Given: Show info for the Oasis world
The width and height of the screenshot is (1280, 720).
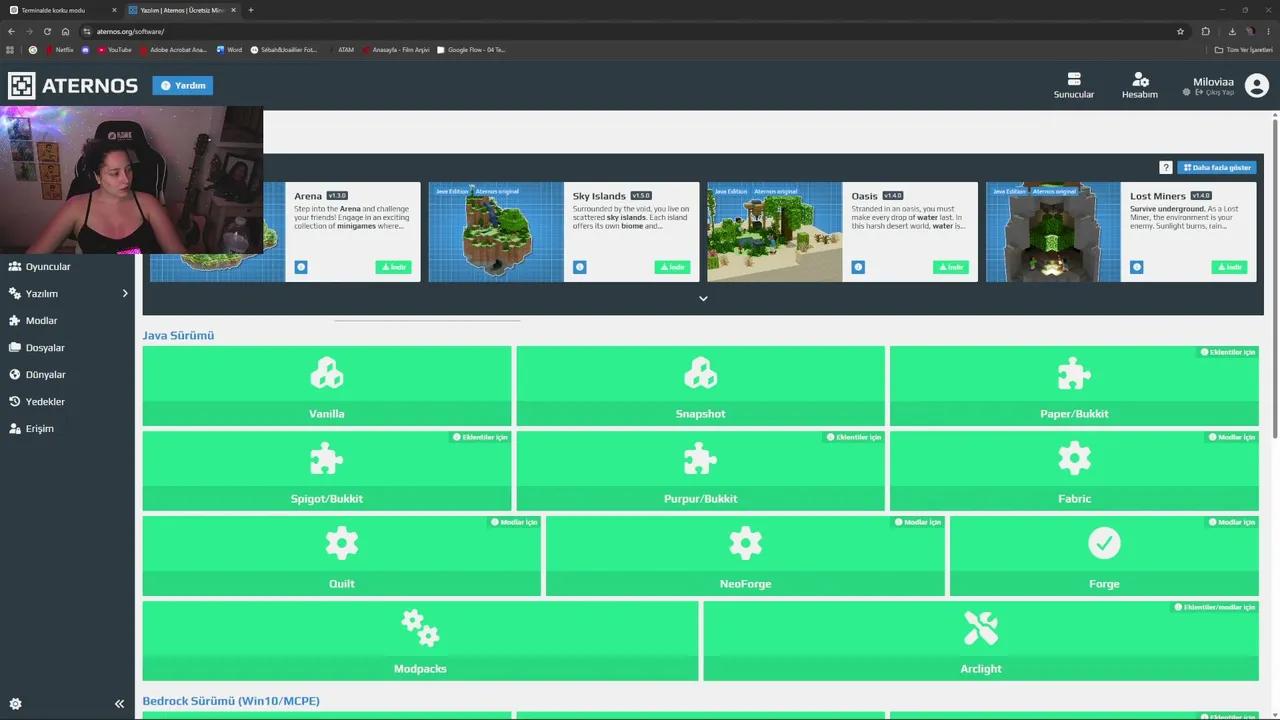Looking at the screenshot, I should tap(858, 267).
